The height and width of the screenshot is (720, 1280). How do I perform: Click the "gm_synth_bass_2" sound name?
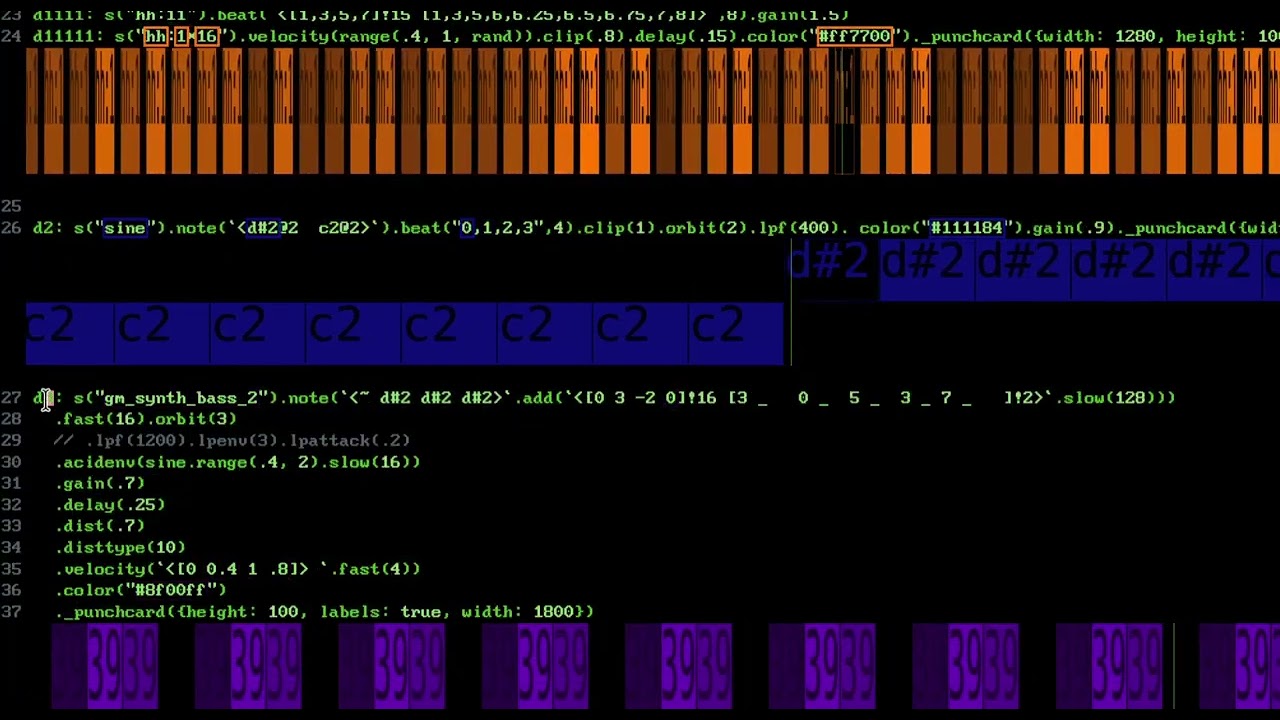(180, 398)
